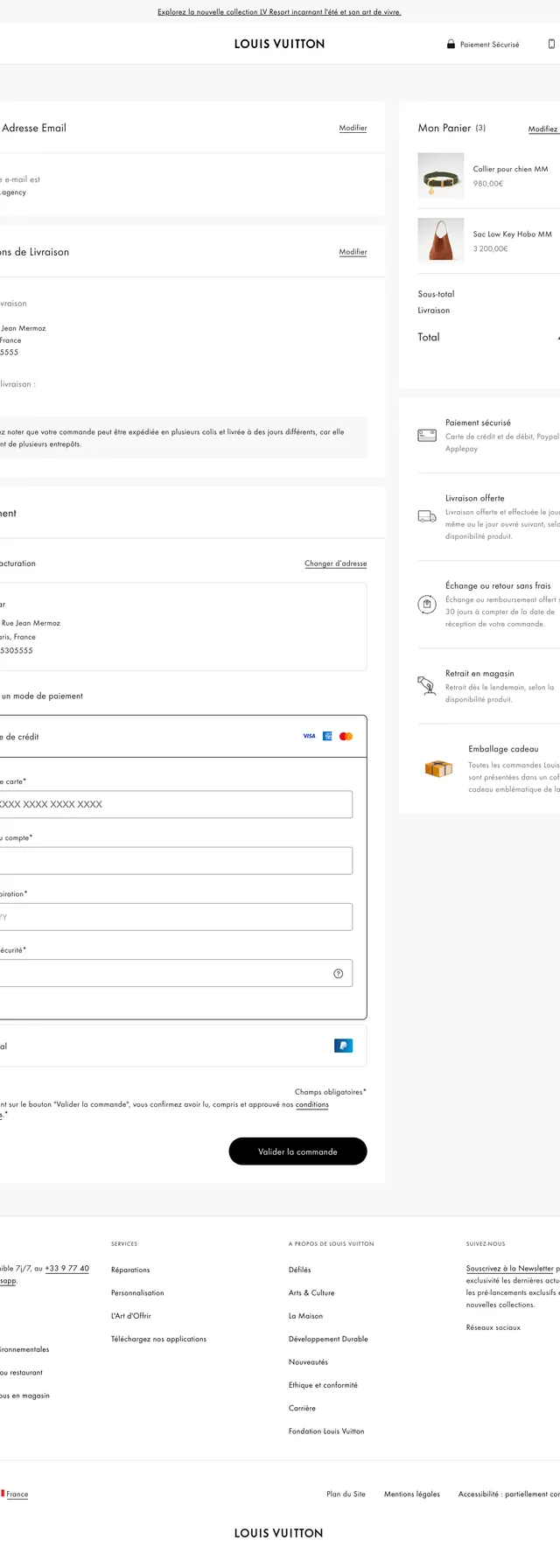Open the LV Resort collection banner link
The image size is (560, 1568).
tap(279, 12)
